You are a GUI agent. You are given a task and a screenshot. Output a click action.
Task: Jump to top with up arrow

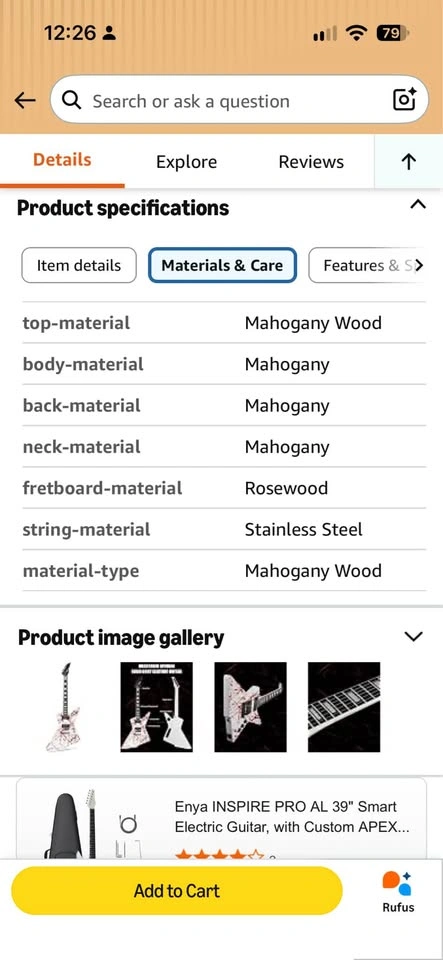(x=409, y=162)
